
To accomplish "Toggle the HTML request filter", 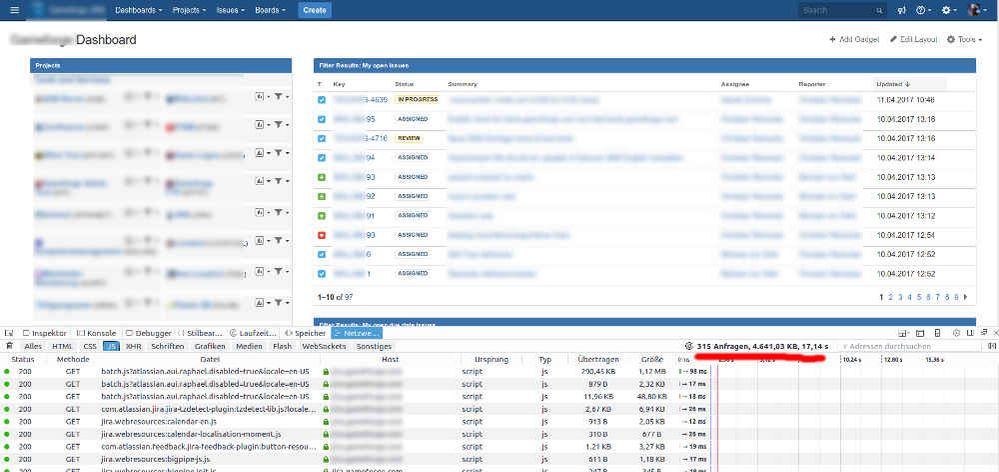I will [x=62, y=347].
